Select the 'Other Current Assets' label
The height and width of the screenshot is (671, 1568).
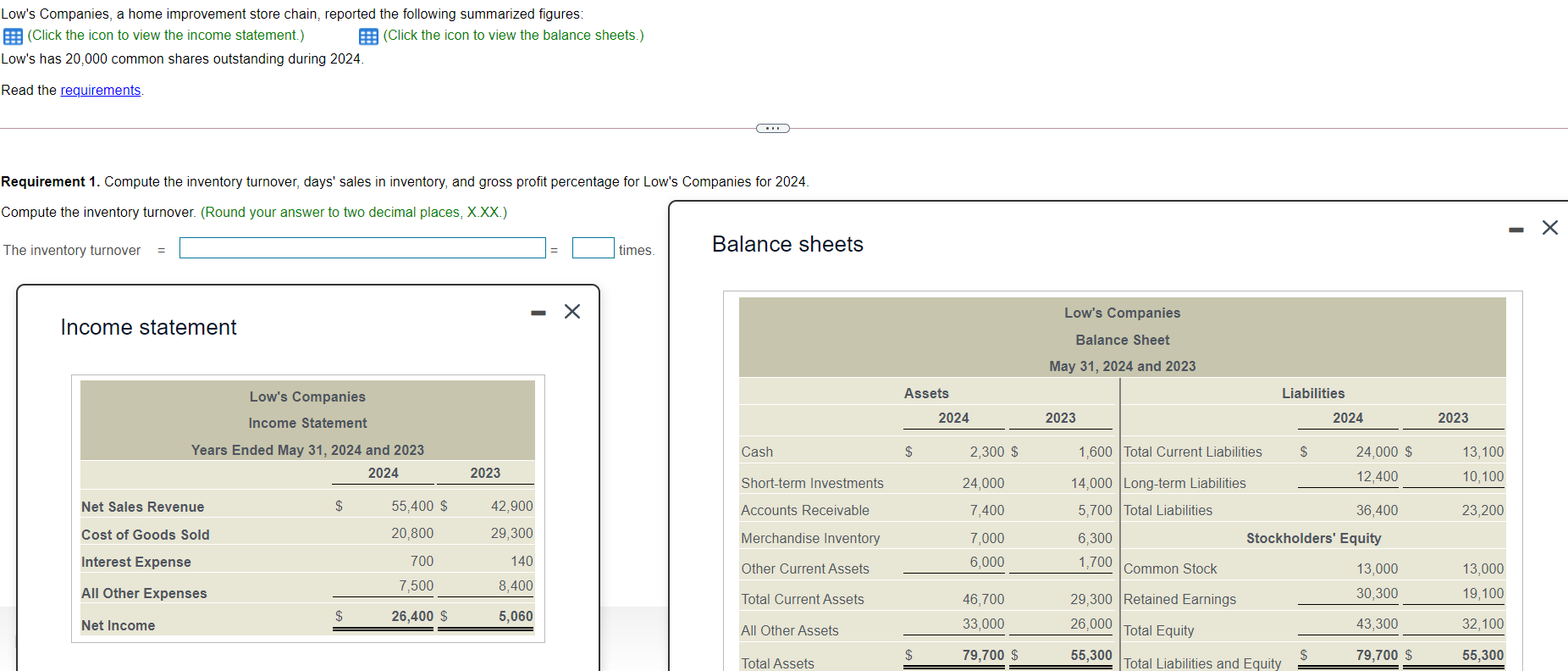click(805, 568)
